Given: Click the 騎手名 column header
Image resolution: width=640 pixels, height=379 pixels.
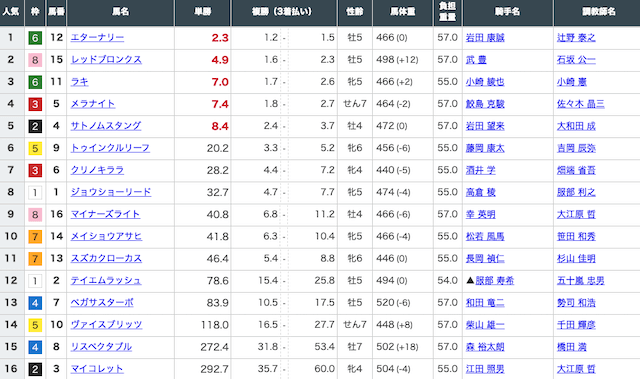Looking at the screenshot, I should click(507, 12).
